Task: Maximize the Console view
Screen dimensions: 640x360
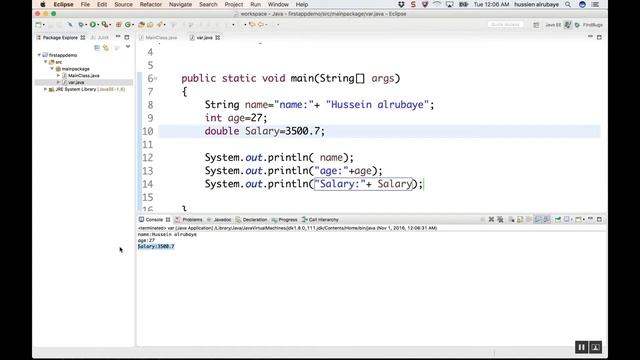Action: click(x=599, y=220)
